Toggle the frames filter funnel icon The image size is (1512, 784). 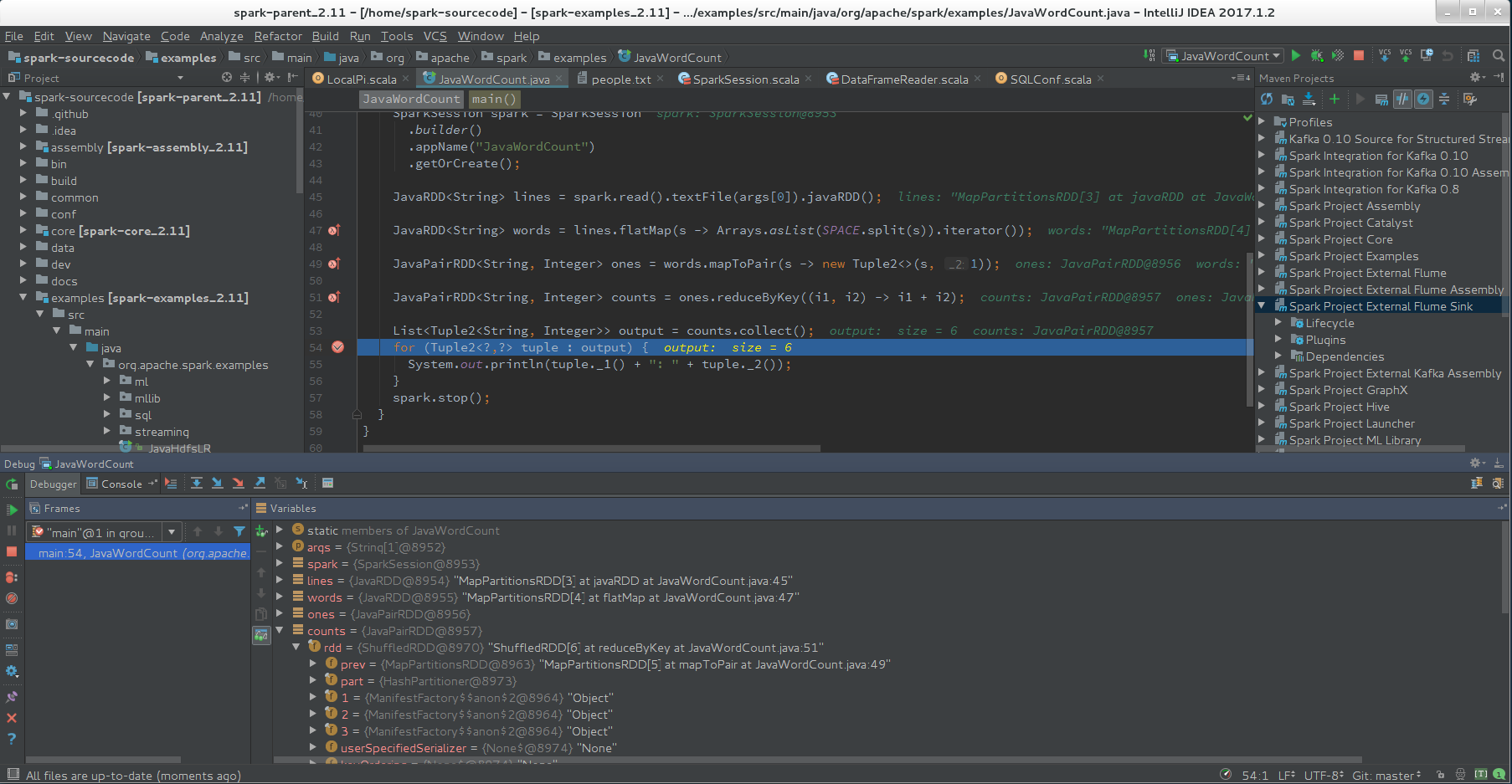pyautogui.click(x=239, y=531)
